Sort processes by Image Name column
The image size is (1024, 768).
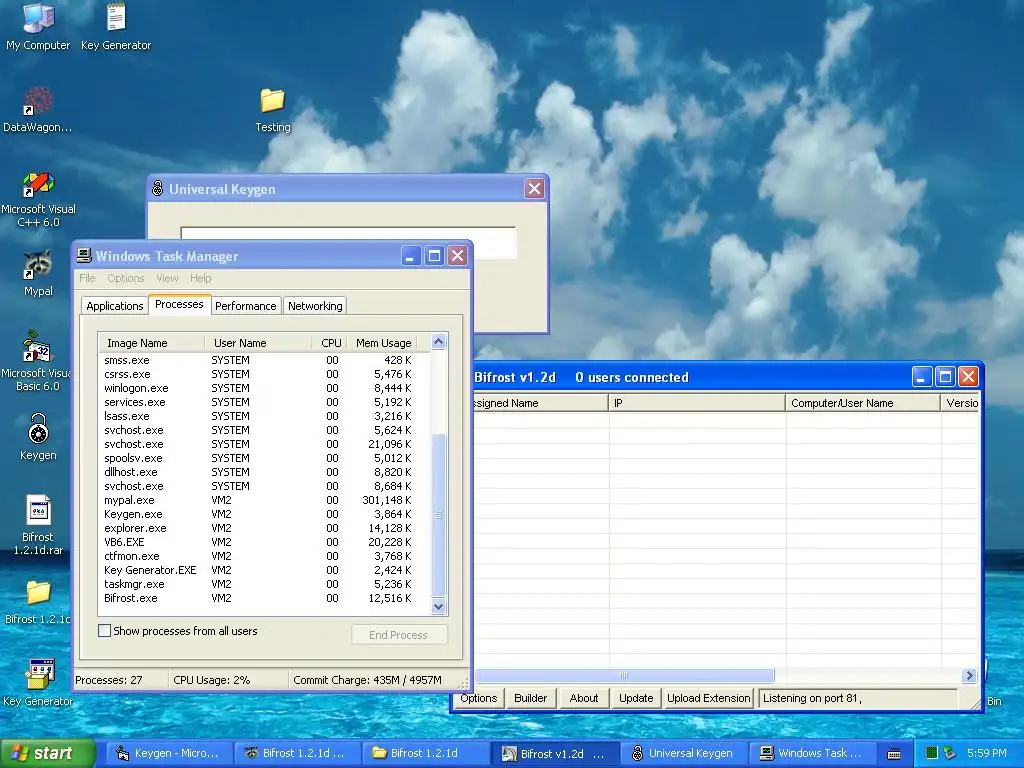[x=152, y=343]
